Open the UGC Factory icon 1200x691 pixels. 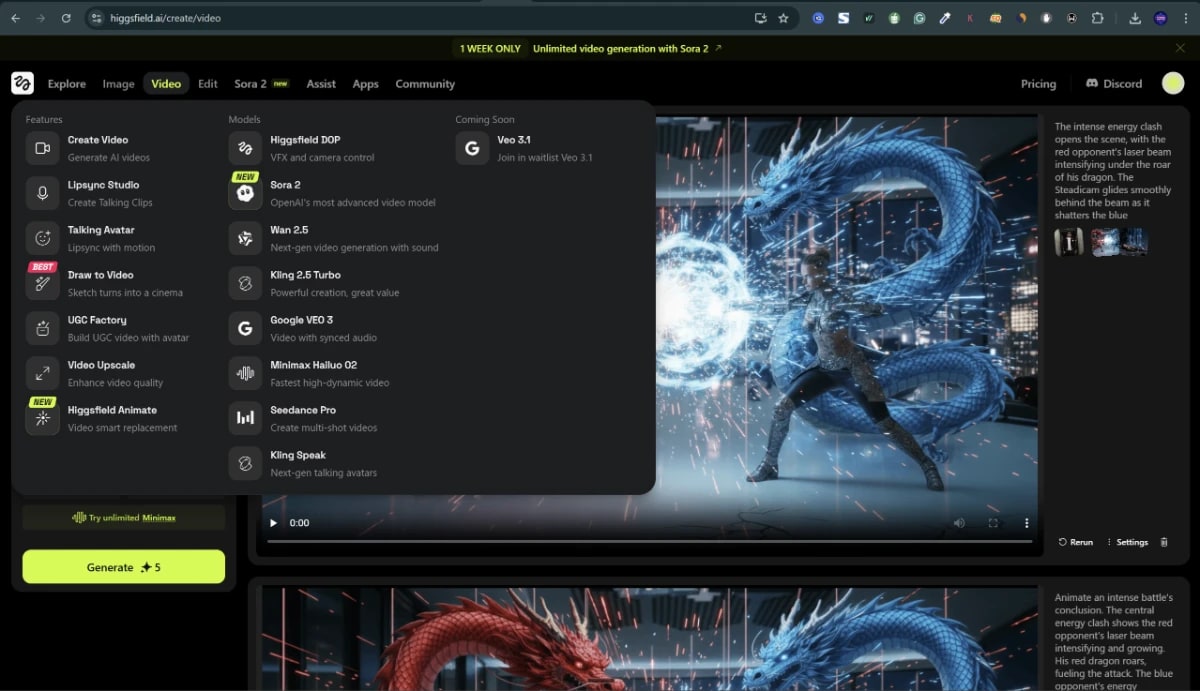point(43,328)
